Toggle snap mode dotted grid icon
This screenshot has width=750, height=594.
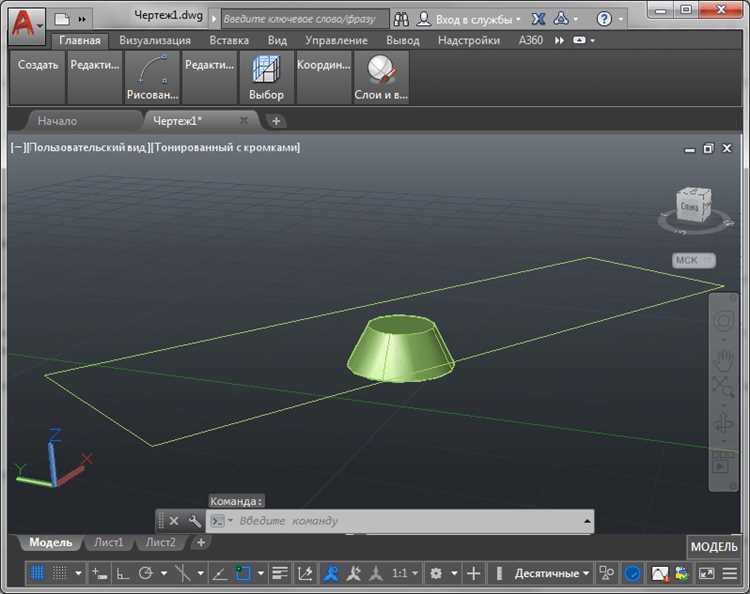click(59, 572)
